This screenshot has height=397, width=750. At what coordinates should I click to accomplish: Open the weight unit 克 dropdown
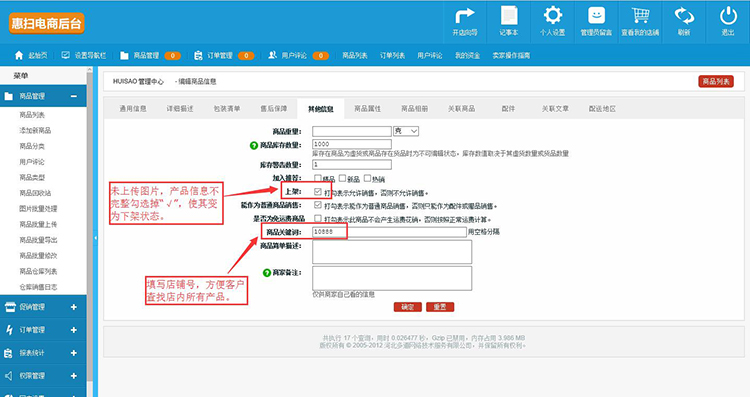(406, 131)
